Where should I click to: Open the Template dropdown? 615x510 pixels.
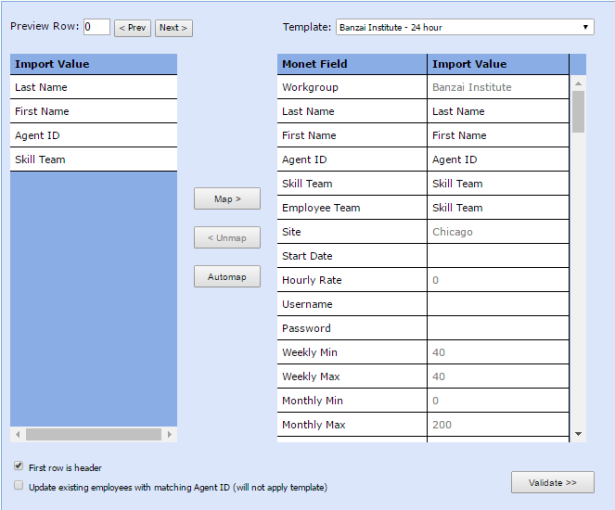[x=464, y=27]
